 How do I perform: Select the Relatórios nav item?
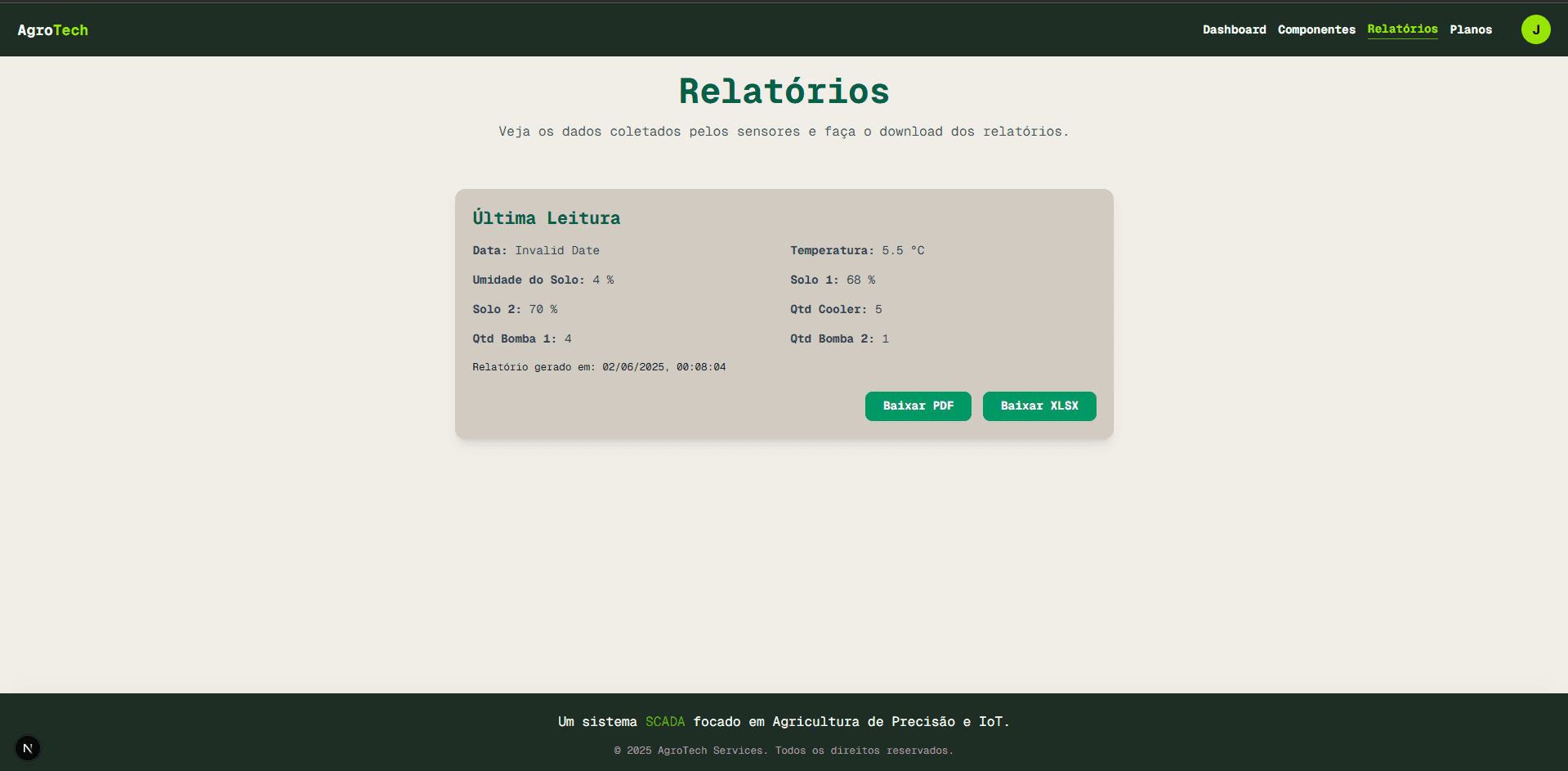1401,29
